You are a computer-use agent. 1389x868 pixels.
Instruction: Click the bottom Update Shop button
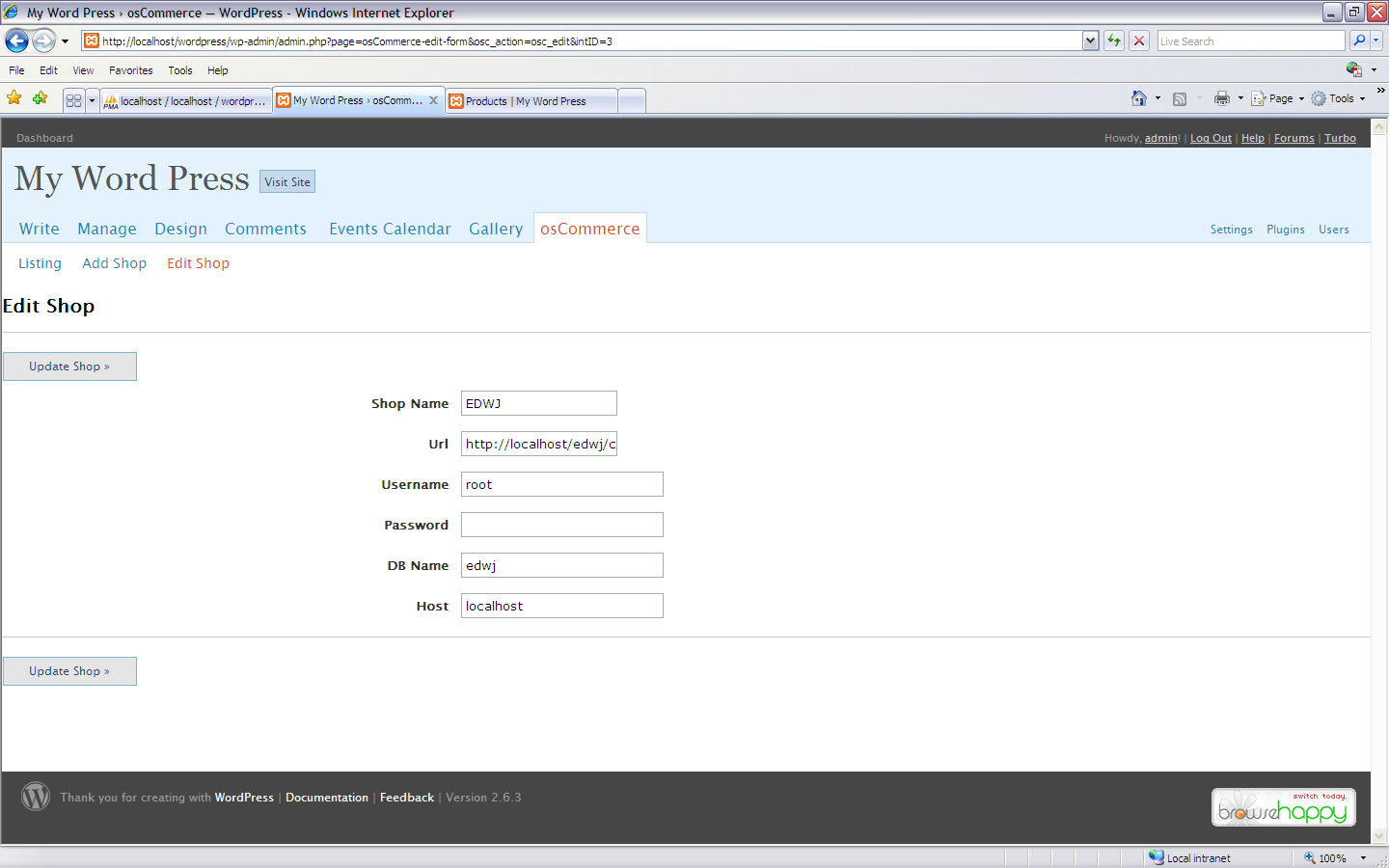coord(69,671)
